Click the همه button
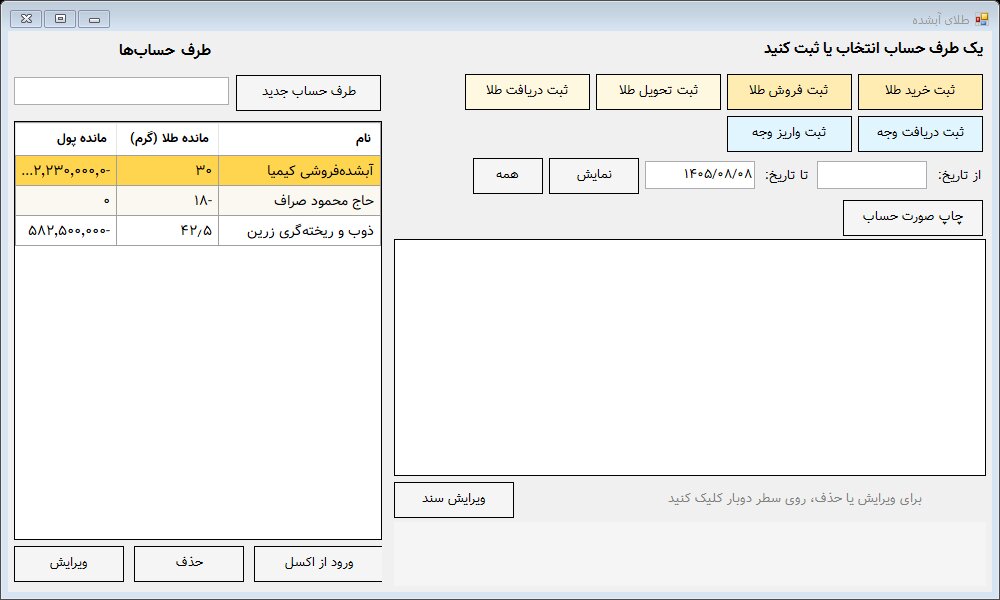Screen dimensions: 1000x600 [x=508, y=176]
